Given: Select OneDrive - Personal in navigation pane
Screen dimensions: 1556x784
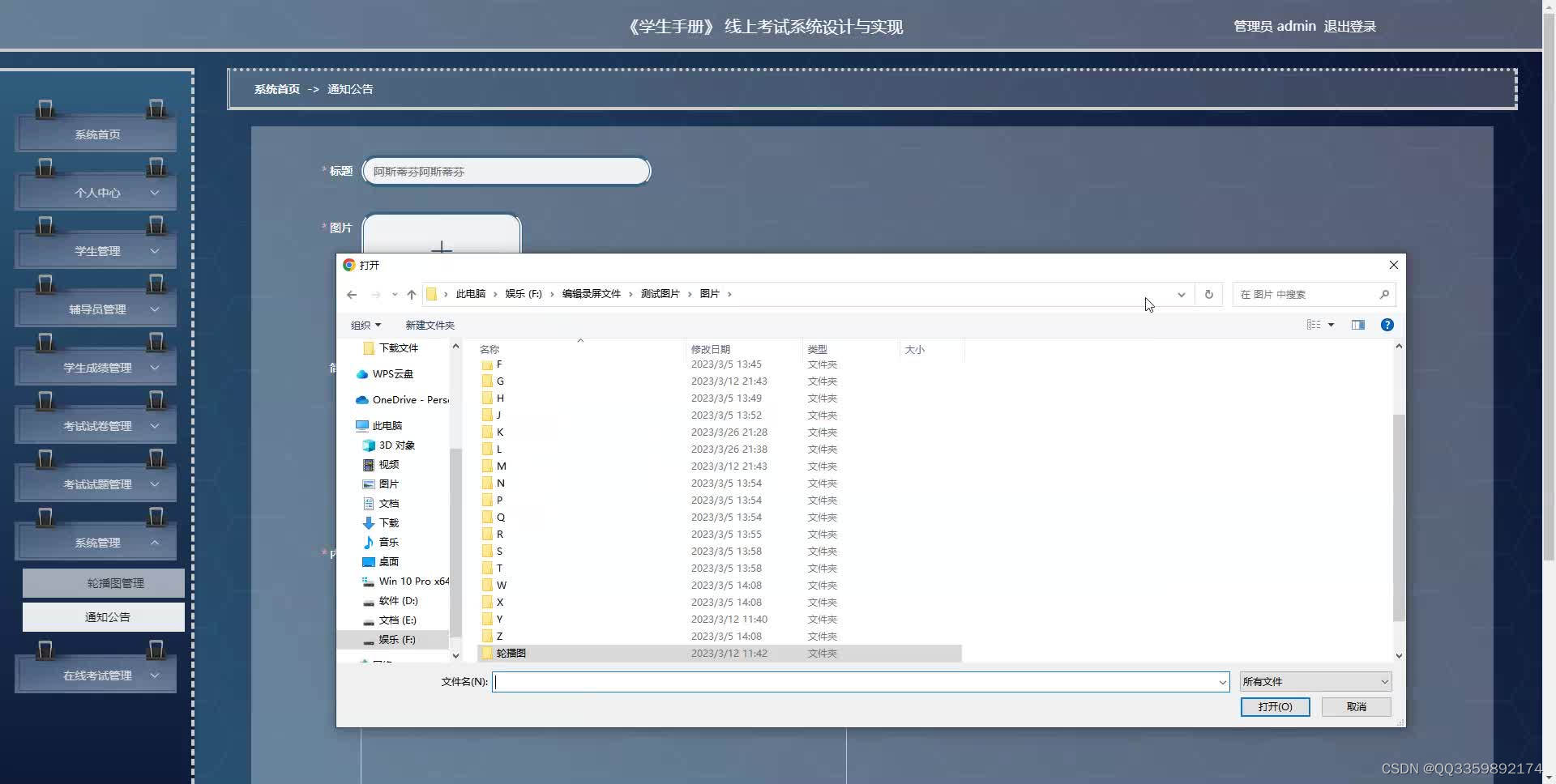Looking at the screenshot, I should [x=401, y=399].
